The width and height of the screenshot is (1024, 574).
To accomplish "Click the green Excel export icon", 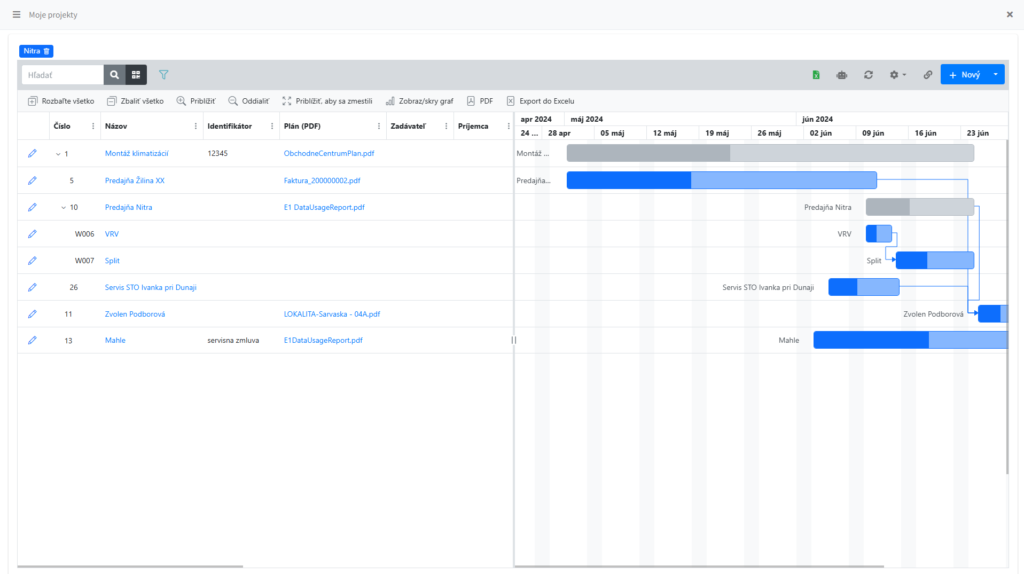I will point(816,75).
